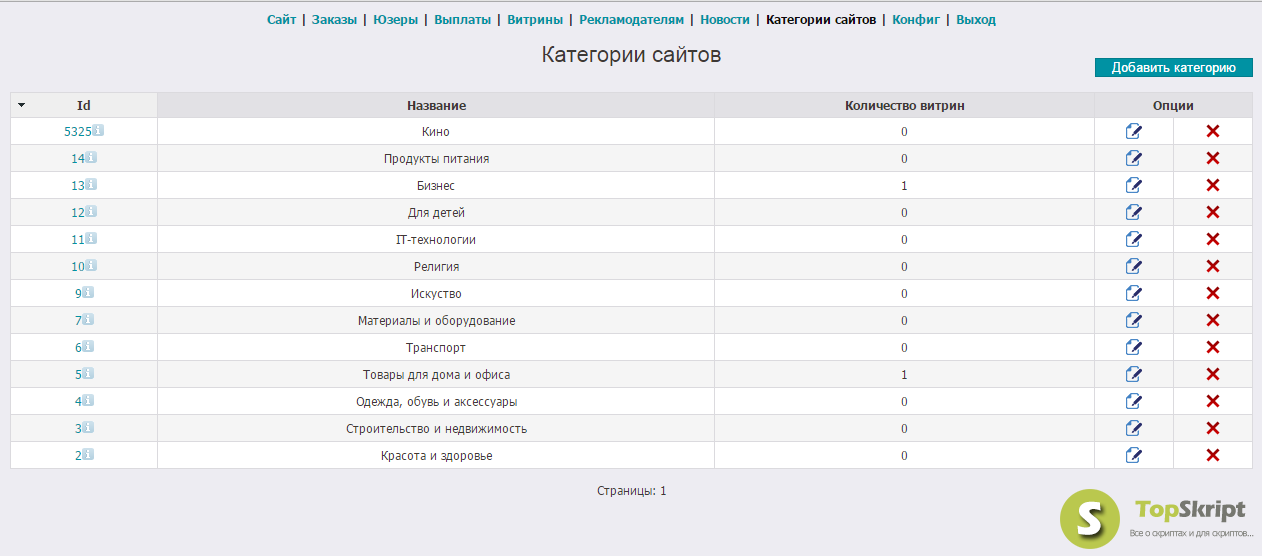Delete the Товары для дома и офиса category
This screenshot has height=556, width=1262.
1213,374
